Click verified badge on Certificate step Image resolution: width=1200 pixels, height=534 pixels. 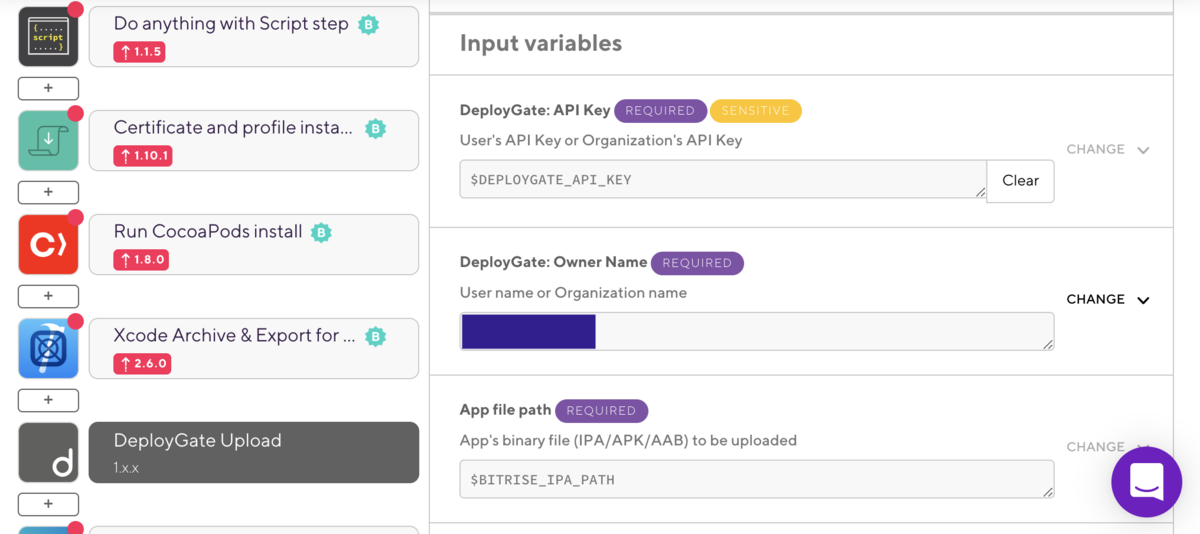click(x=375, y=129)
